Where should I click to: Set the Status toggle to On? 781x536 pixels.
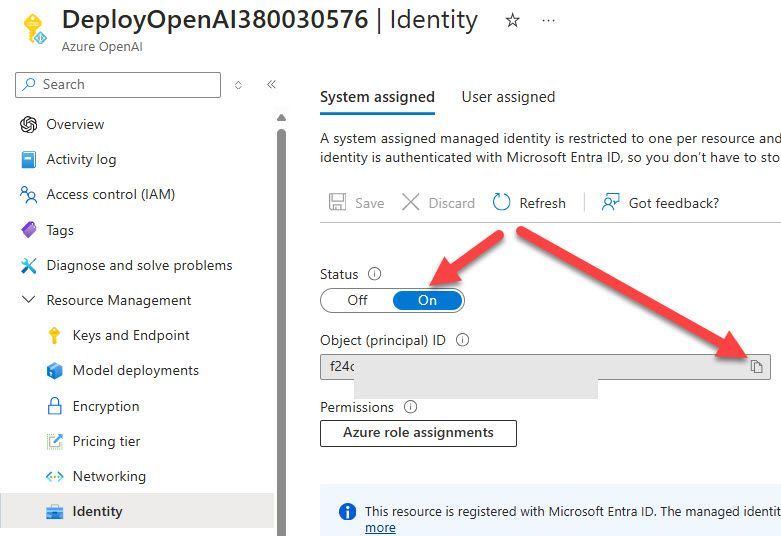(427, 300)
